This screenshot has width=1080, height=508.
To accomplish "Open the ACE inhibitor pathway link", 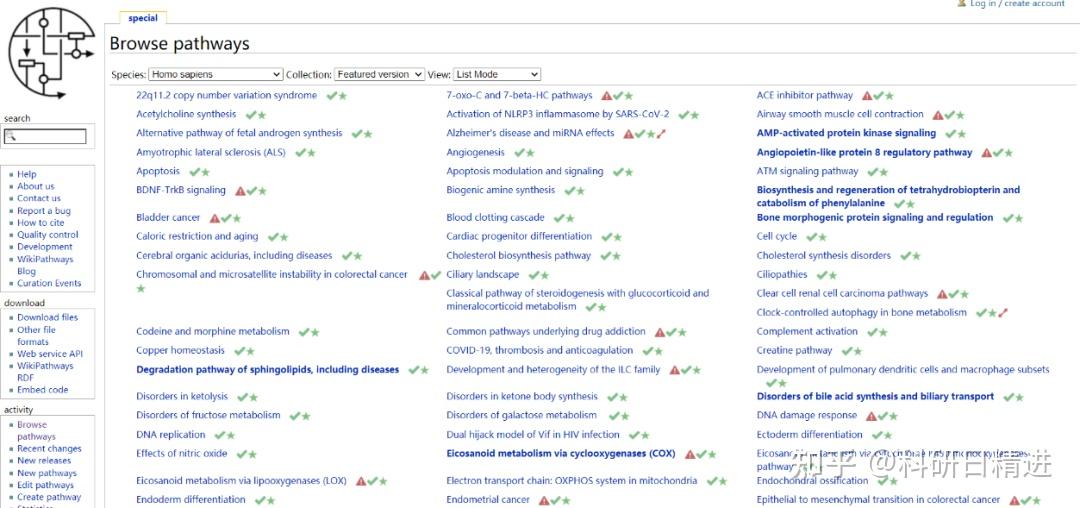I will (x=804, y=96).
